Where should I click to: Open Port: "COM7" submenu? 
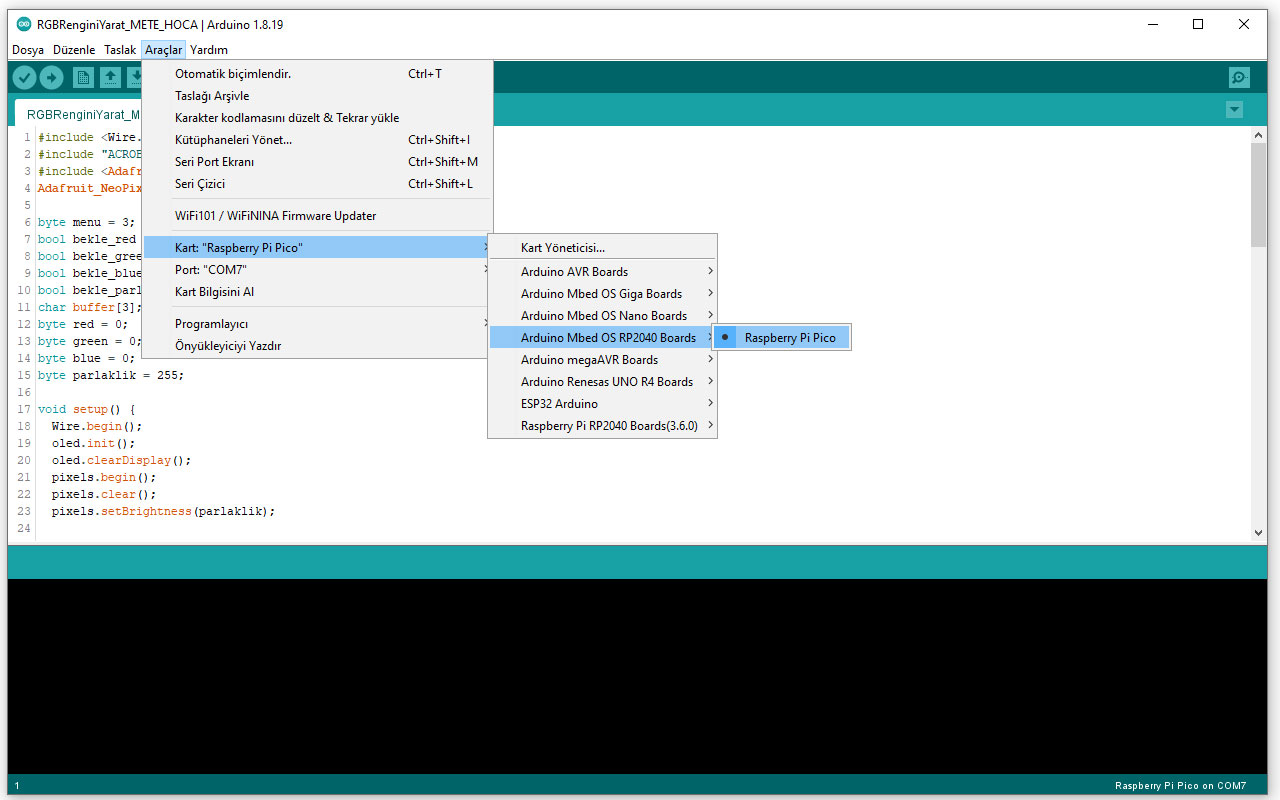coord(317,270)
